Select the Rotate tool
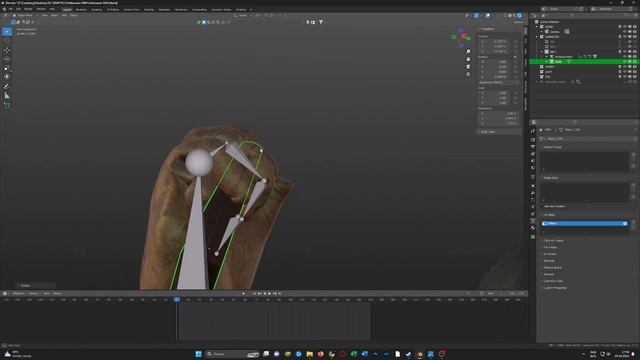 point(7,59)
